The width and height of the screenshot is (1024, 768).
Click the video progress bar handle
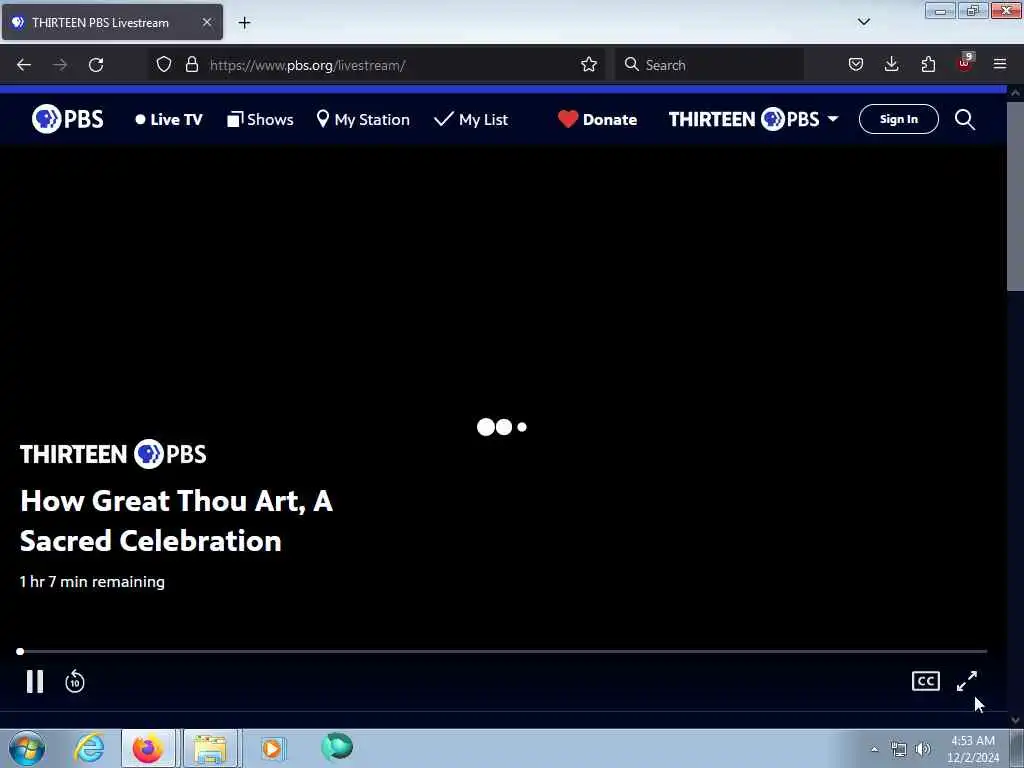(x=20, y=651)
